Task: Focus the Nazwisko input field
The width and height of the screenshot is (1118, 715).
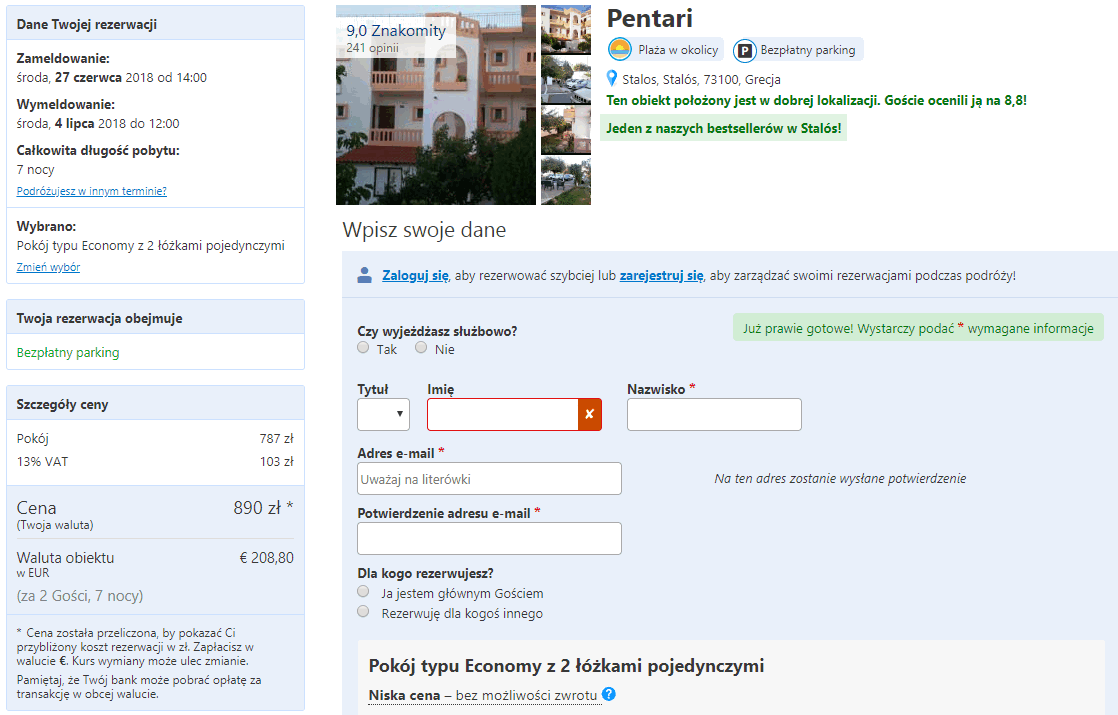Action: (x=714, y=414)
